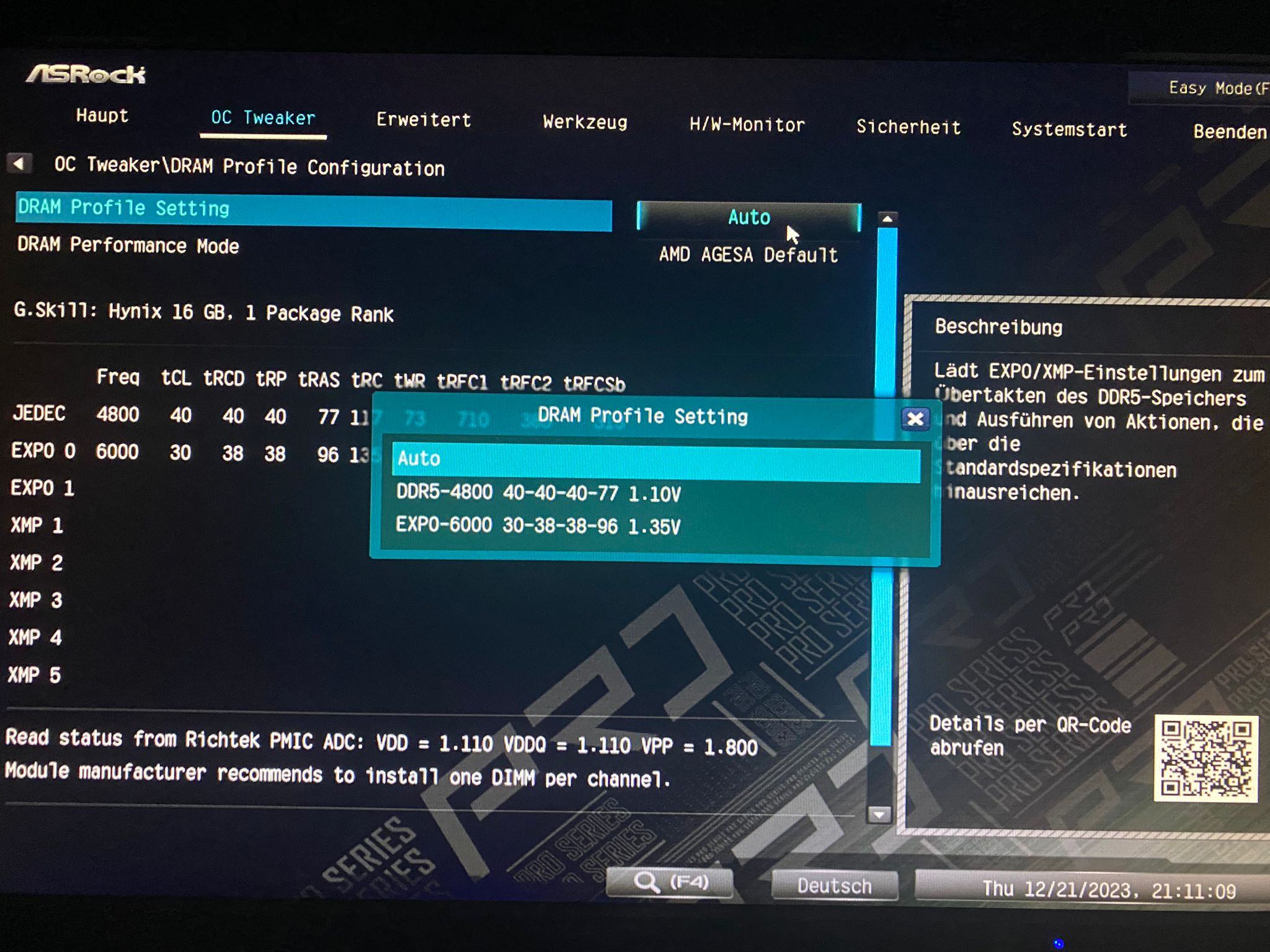Select DRAM Performance Mode row
This screenshot has height=952, width=1270.
[x=128, y=246]
